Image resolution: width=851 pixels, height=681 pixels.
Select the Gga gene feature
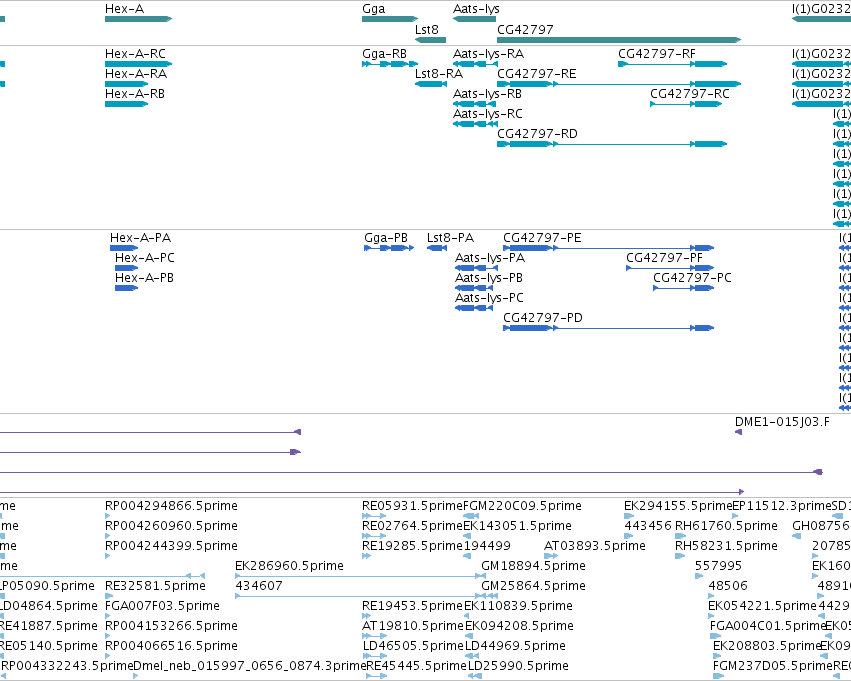(390, 19)
